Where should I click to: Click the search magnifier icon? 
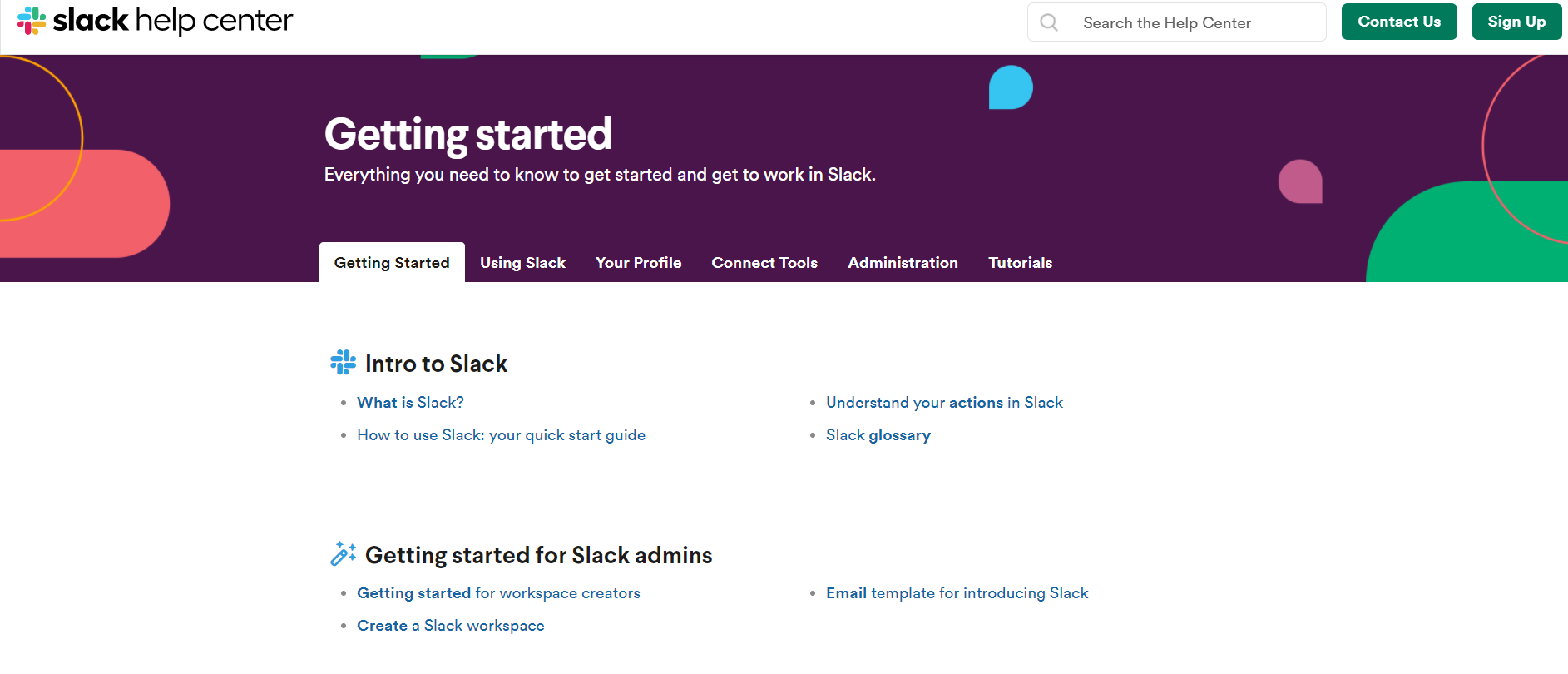click(1049, 22)
